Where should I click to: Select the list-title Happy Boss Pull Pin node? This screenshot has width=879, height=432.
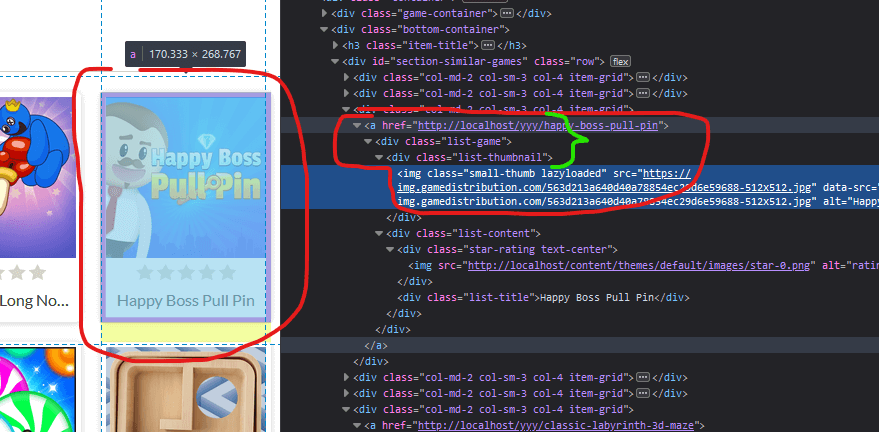[x=543, y=298]
